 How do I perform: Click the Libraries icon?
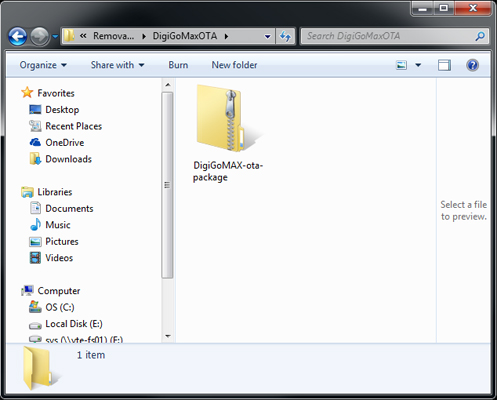(x=27, y=192)
